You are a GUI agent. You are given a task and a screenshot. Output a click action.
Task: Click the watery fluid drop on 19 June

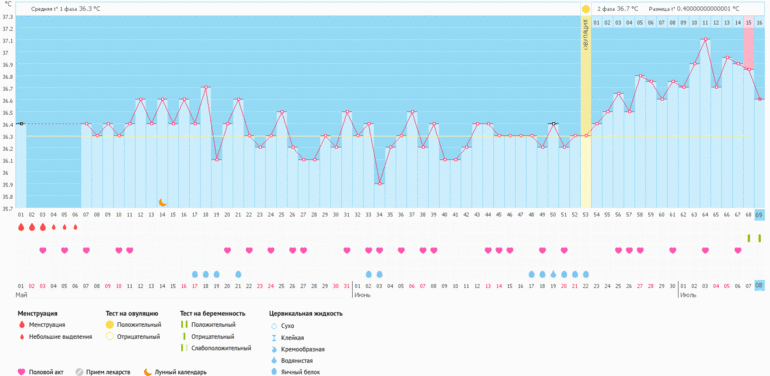tap(553, 274)
